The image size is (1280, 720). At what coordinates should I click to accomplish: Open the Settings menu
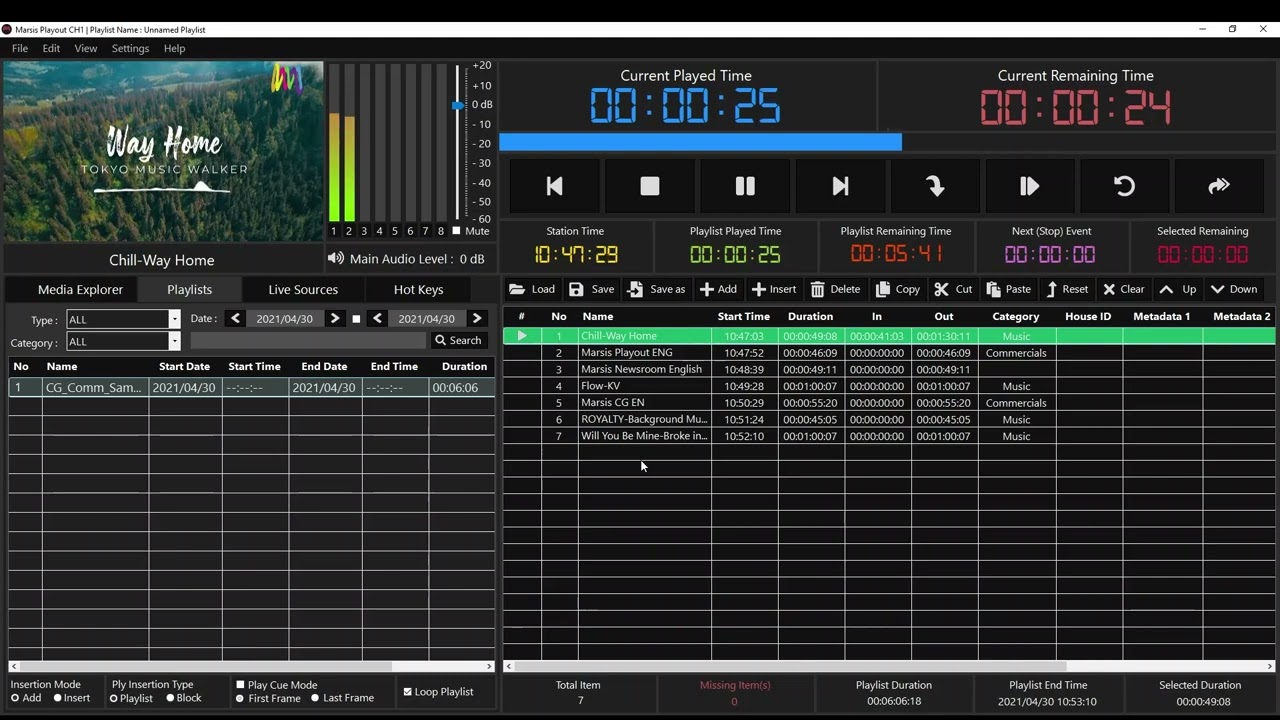130,48
